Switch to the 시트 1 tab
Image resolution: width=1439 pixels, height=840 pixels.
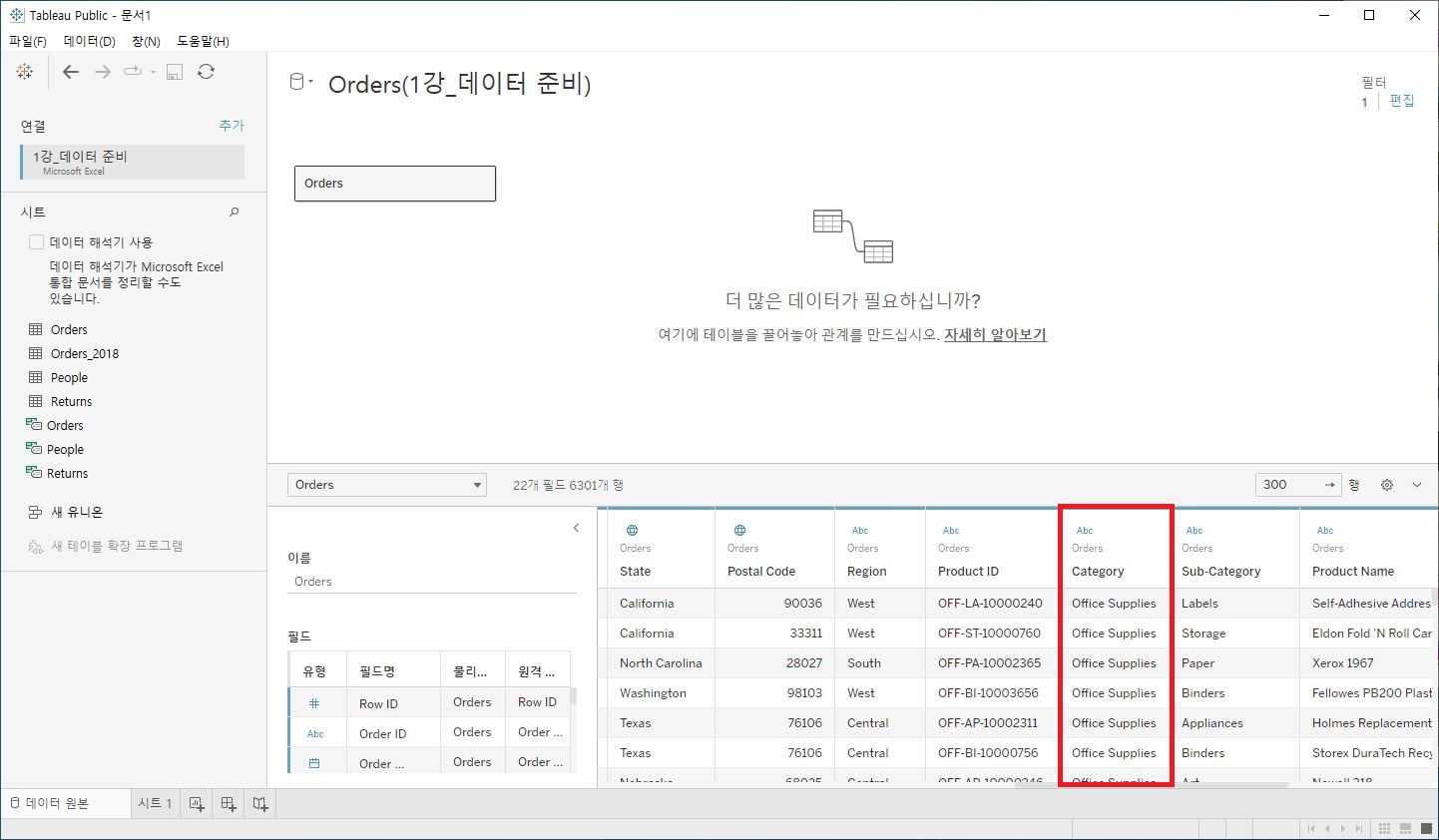[155, 803]
